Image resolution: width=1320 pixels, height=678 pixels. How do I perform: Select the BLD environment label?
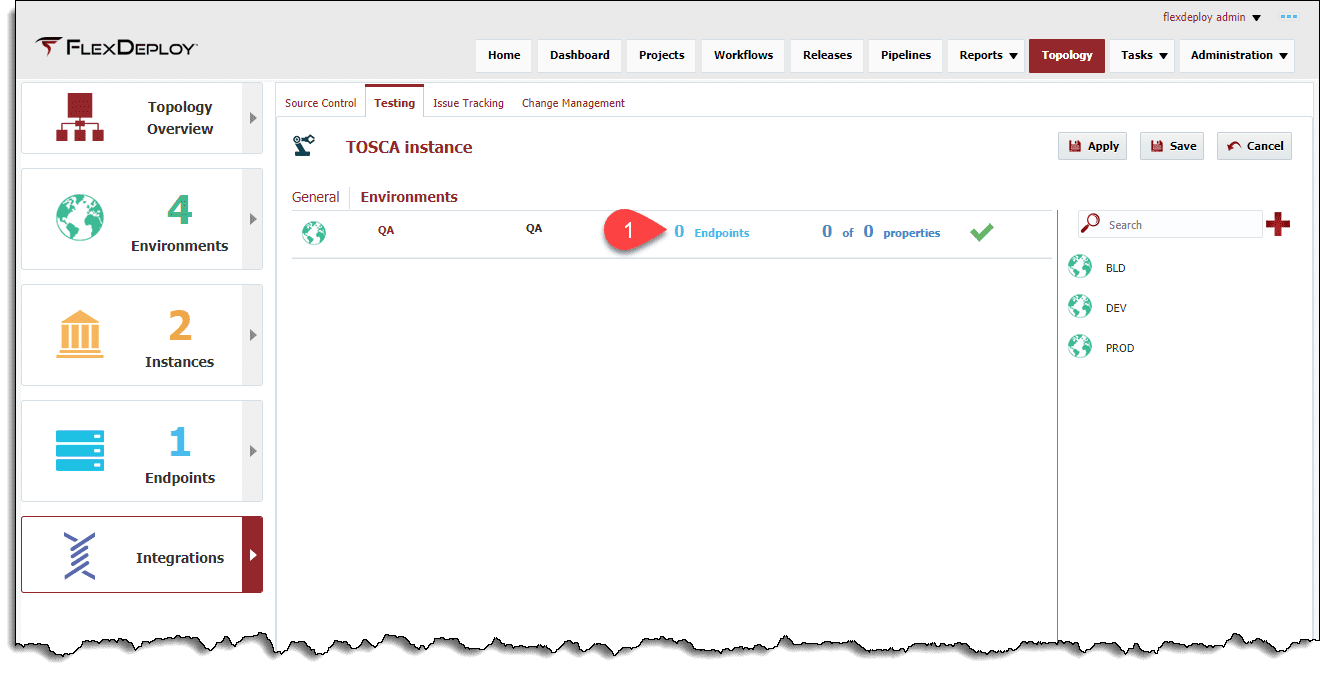click(x=1116, y=268)
